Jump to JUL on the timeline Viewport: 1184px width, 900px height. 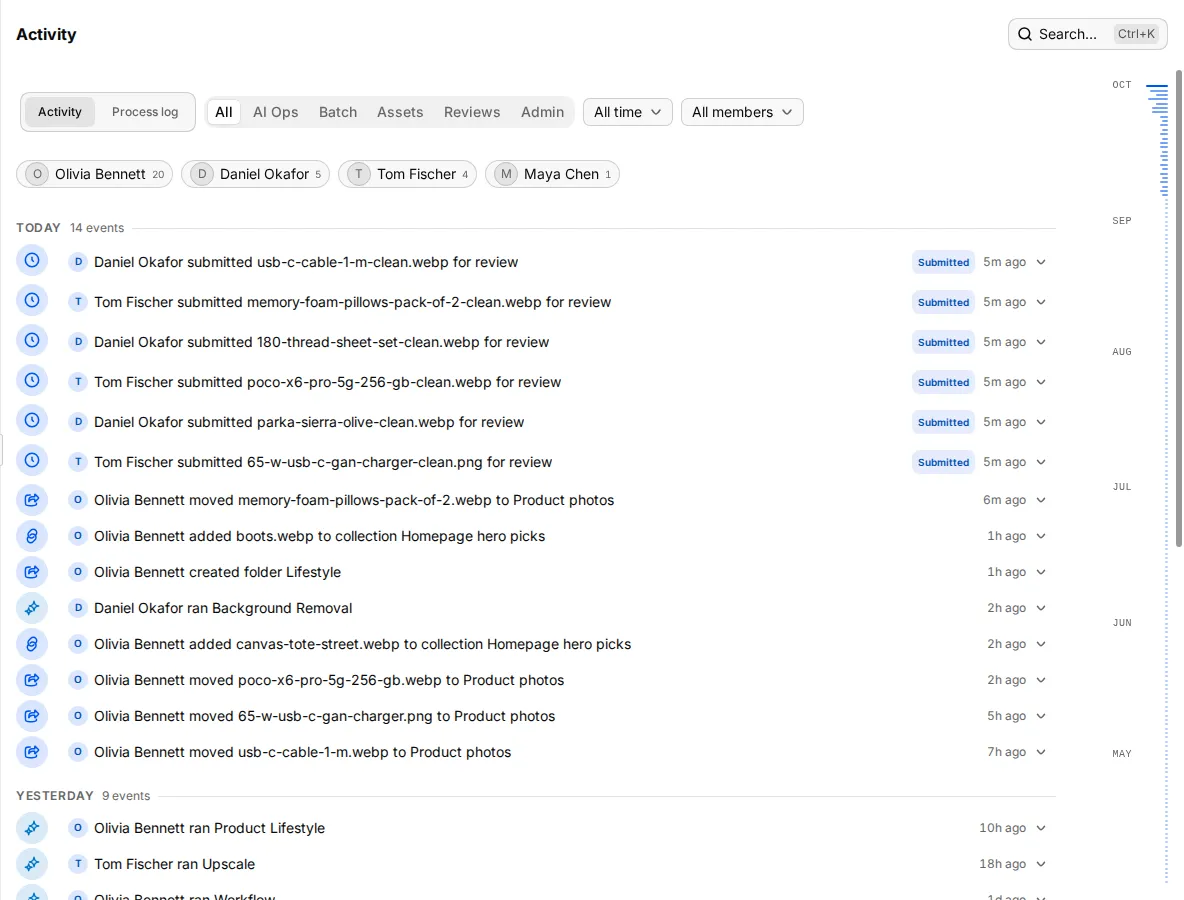1122,487
